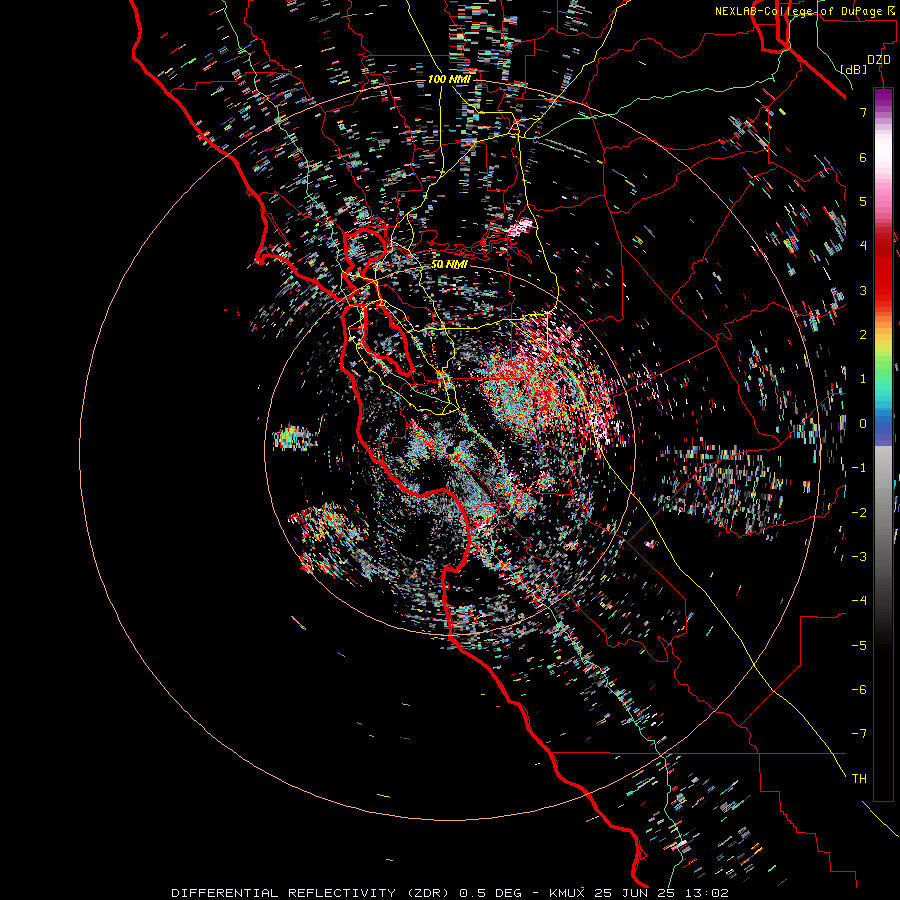Select the -3 value on the scale
Screen dimensions: 900x900
(859, 557)
